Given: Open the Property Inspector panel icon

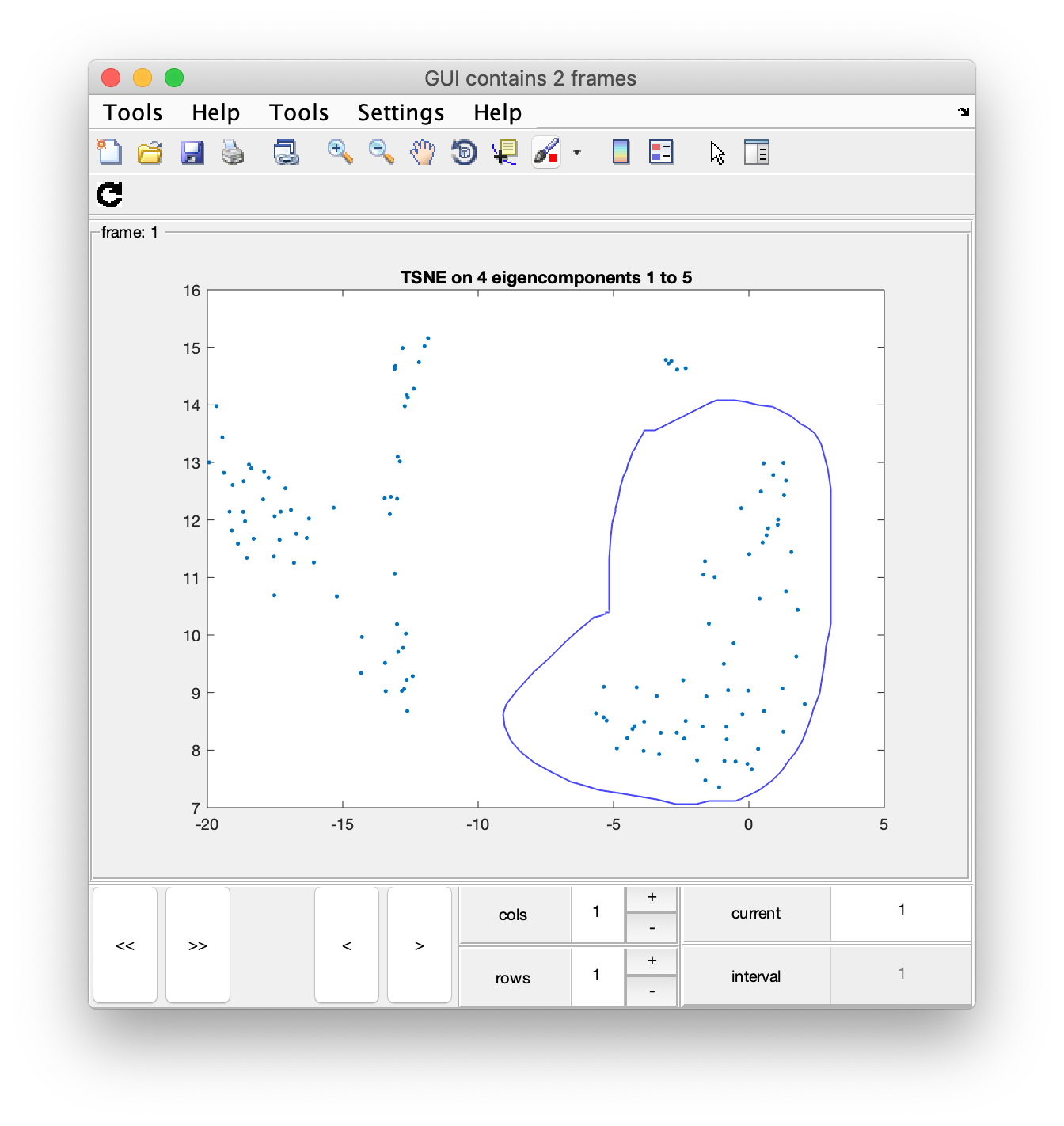Looking at the screenshot, I should point(757,151).
